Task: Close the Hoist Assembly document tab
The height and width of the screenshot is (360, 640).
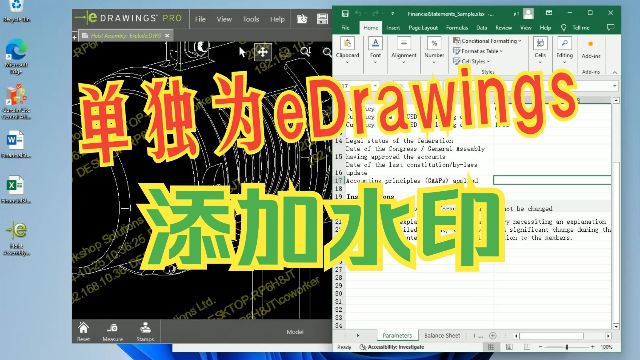Action: (x=167, y=36)
